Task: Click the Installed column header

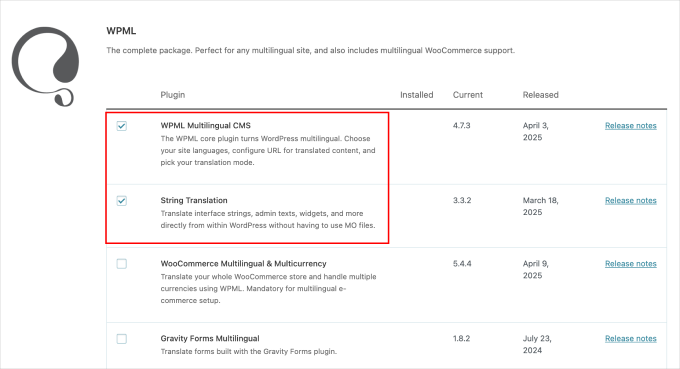Action: [x=416, y=95]
